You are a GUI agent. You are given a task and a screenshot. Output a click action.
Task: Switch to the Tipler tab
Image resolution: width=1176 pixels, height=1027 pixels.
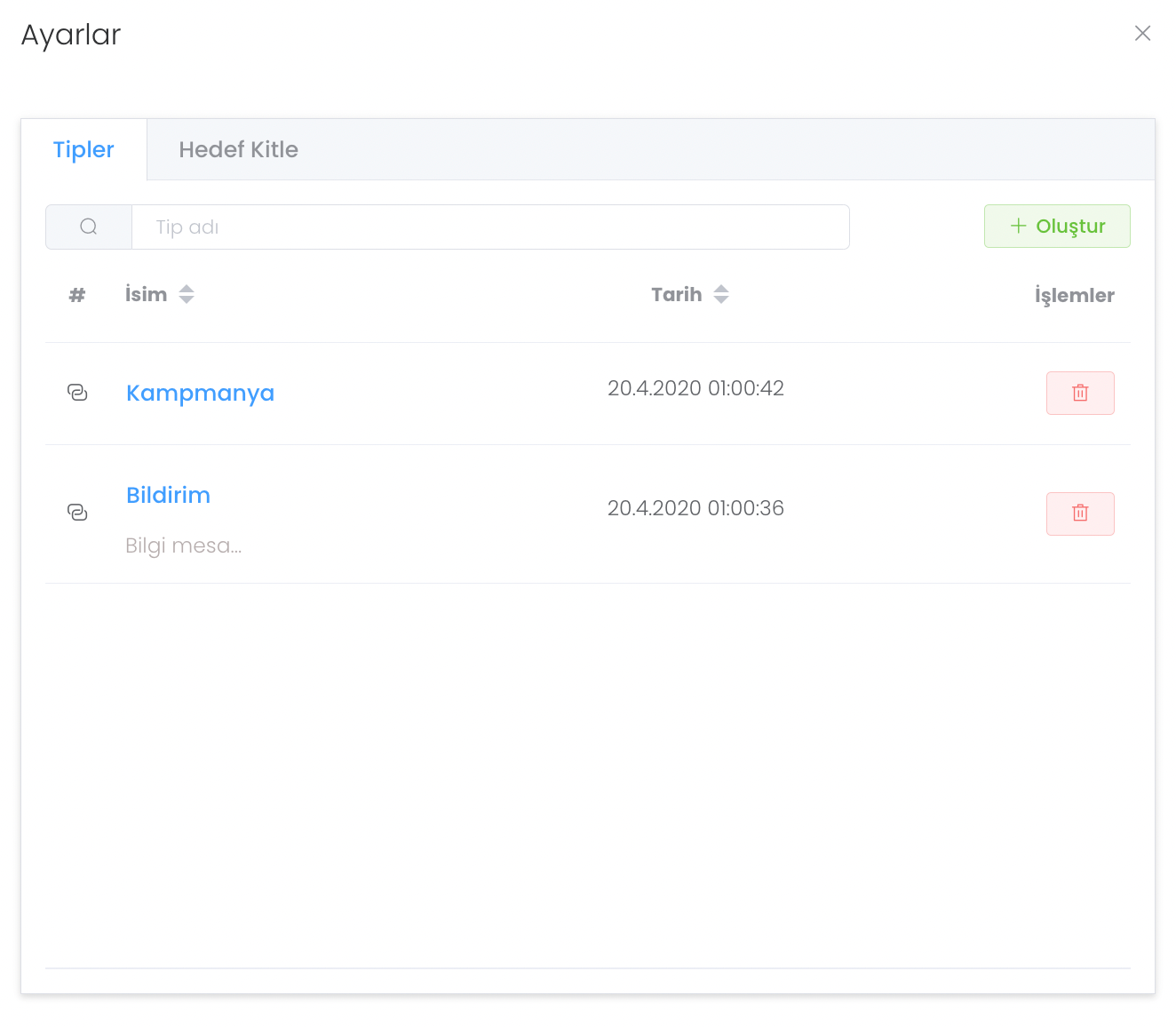point(83,149)
